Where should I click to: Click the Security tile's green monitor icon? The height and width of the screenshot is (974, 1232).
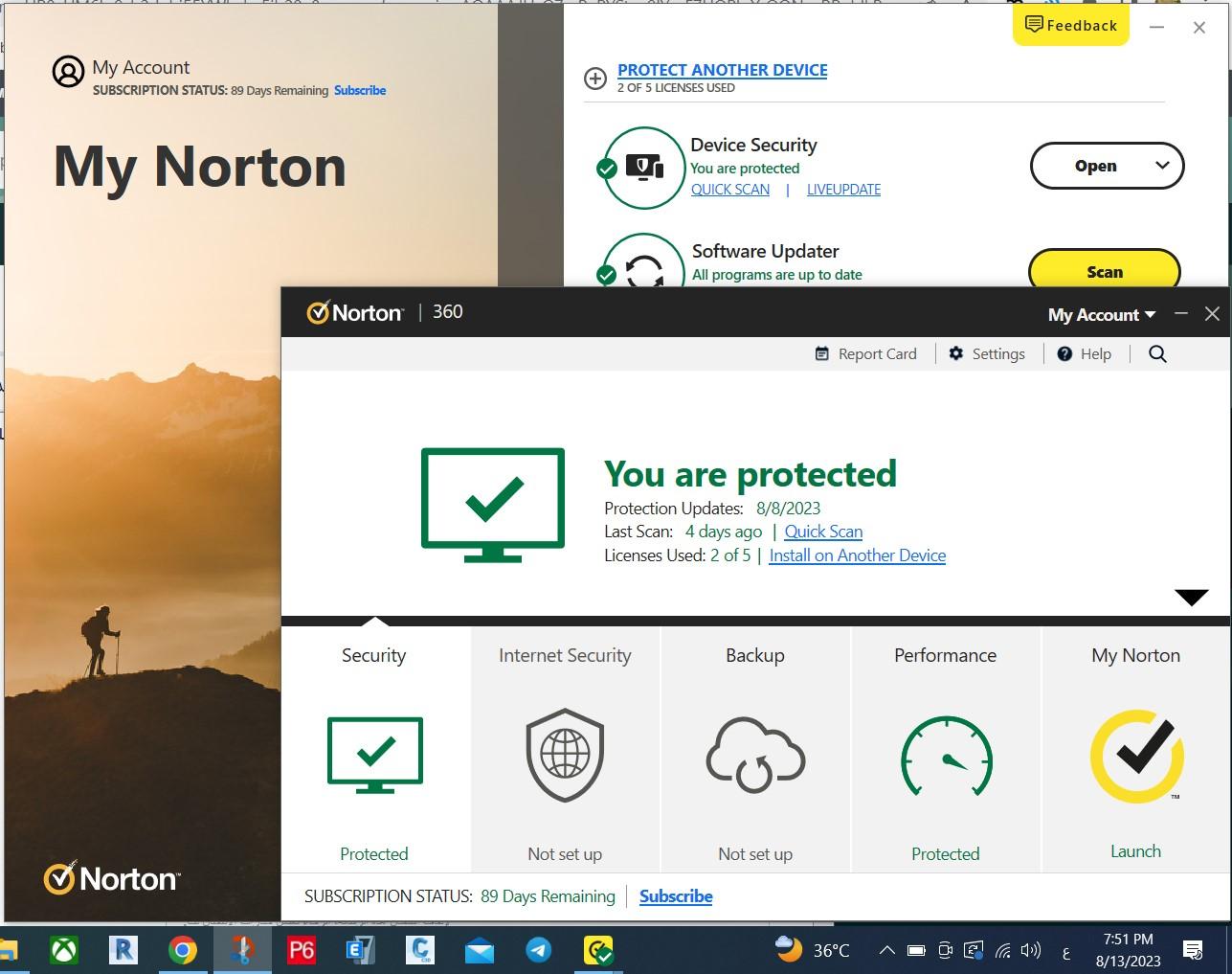(374, 755)
